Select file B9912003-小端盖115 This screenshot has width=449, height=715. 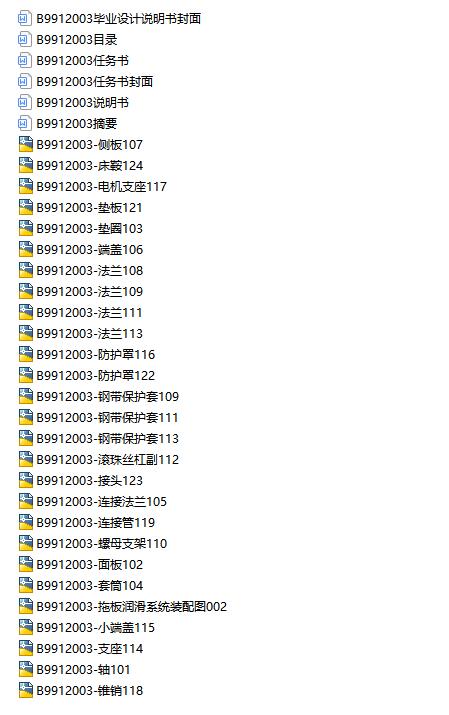[x=96, y=627]
